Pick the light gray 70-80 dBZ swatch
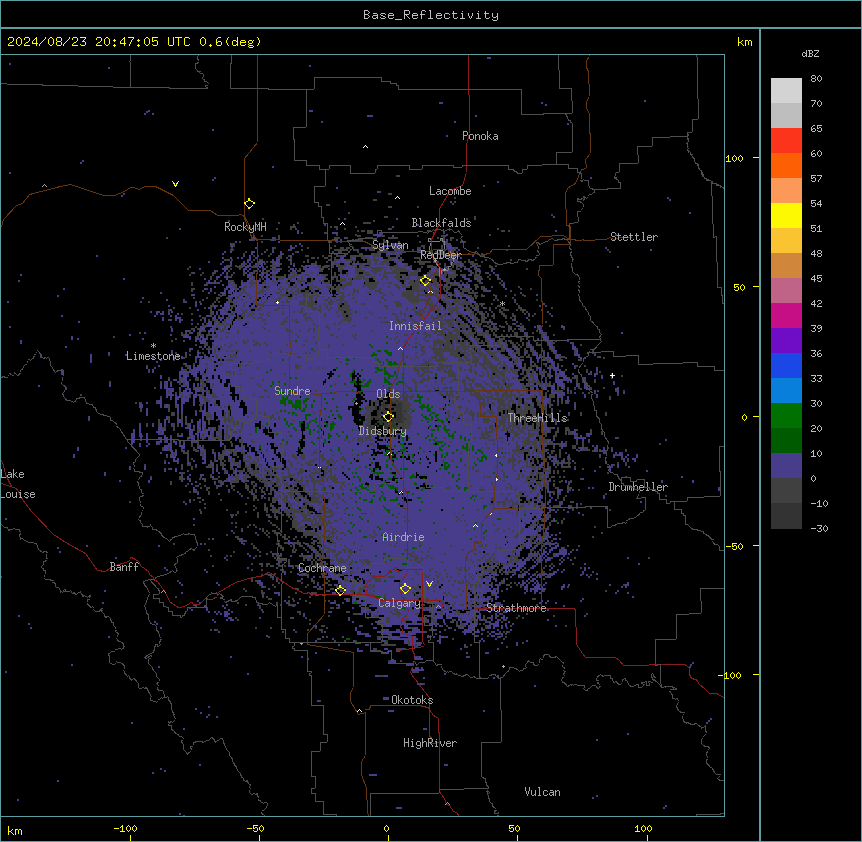 pyautogui.click(x=786, y=91)
